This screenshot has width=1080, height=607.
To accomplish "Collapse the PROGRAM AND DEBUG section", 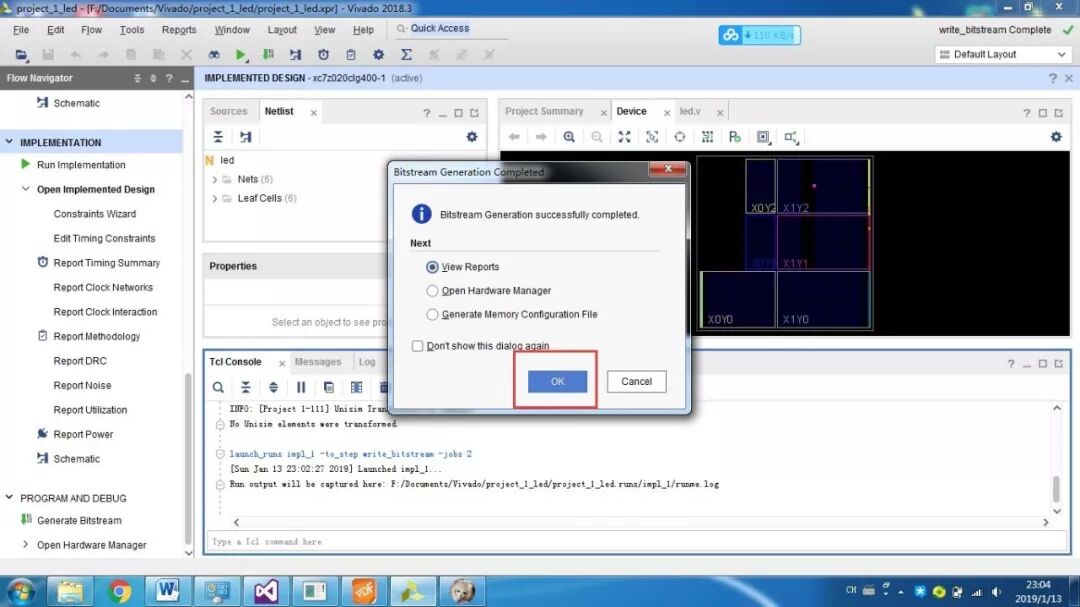I will (9, 497).
